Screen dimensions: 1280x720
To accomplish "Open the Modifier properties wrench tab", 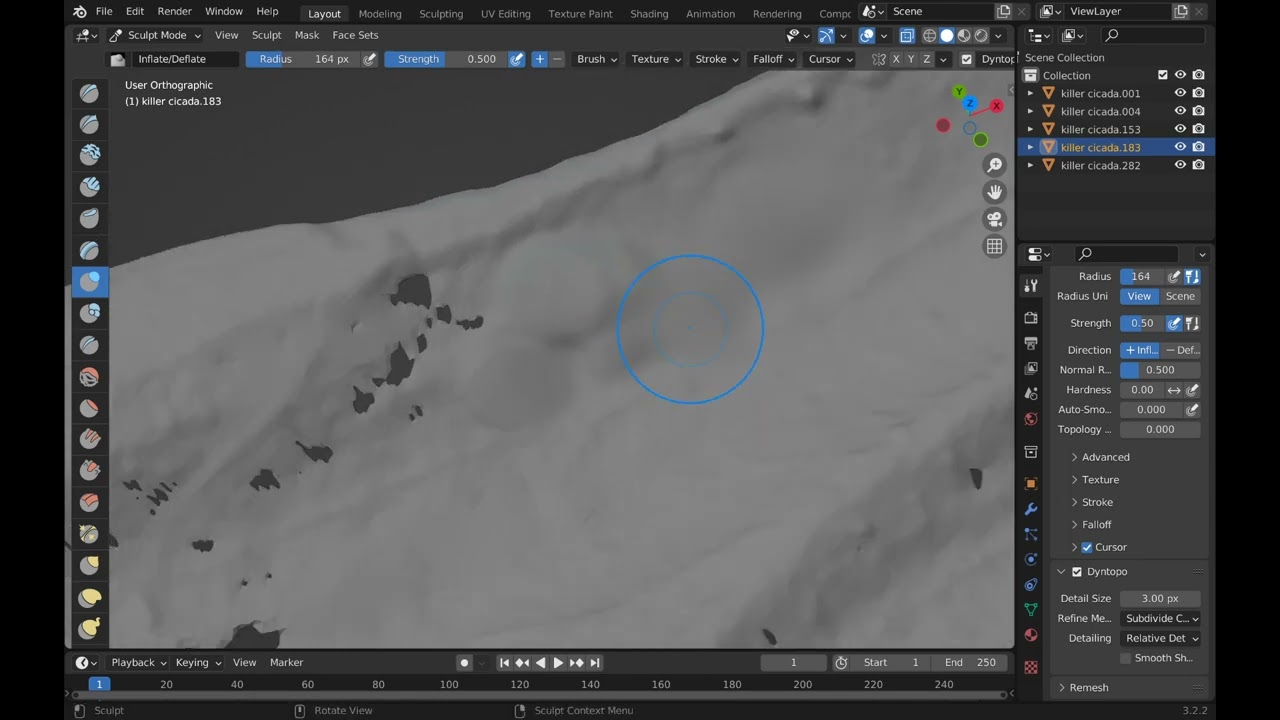I will (x=1031, y=509).
